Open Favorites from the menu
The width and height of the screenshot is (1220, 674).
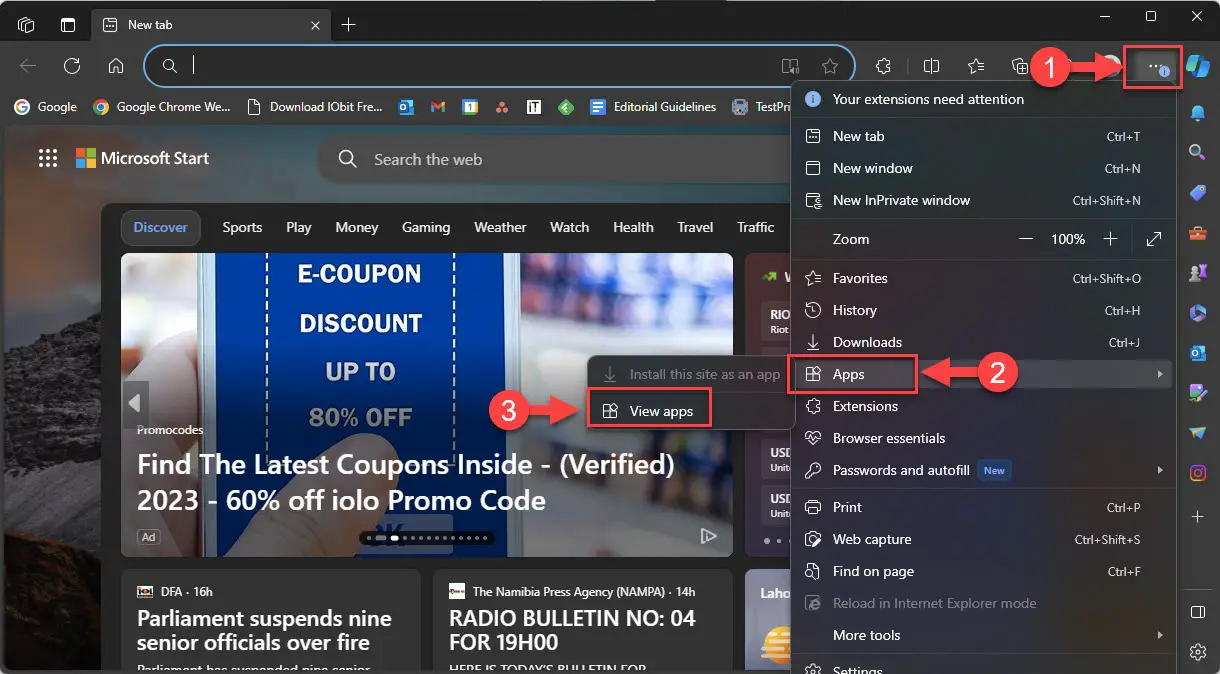[x=982, y=278]
